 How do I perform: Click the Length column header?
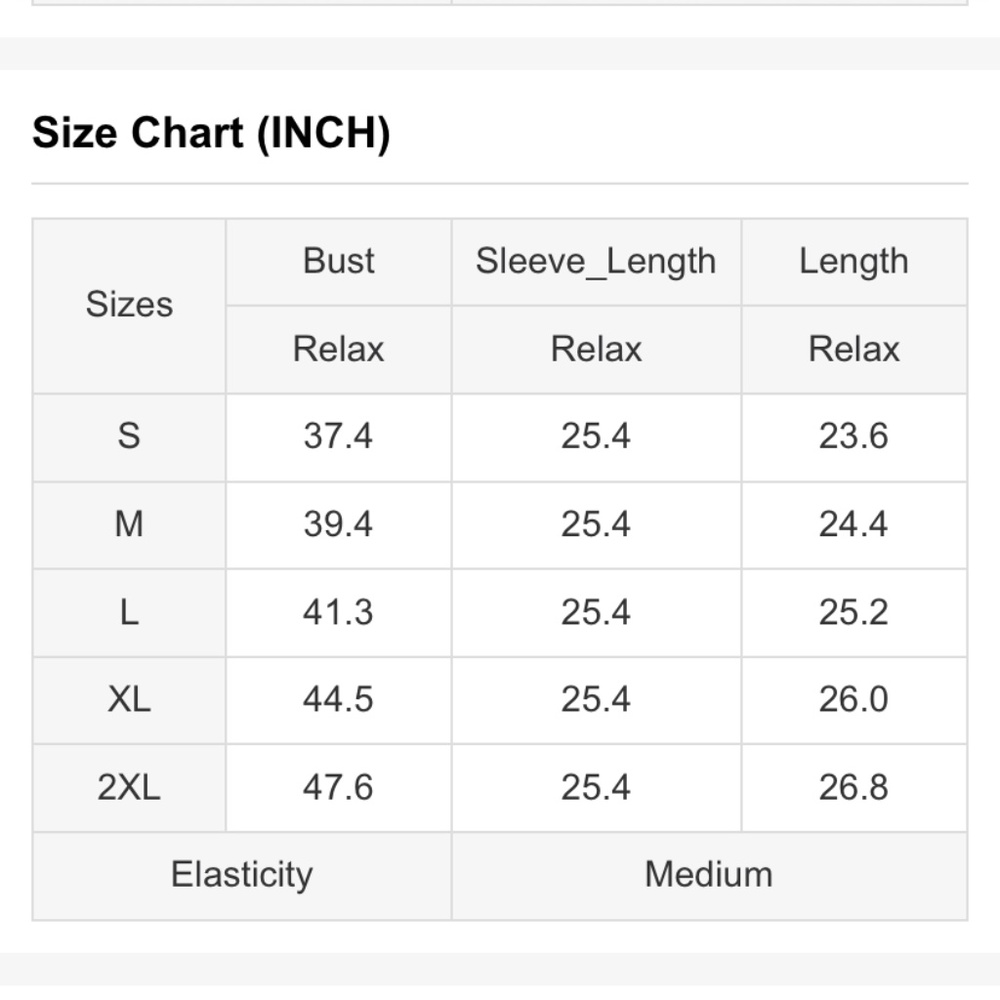[853, 261]
